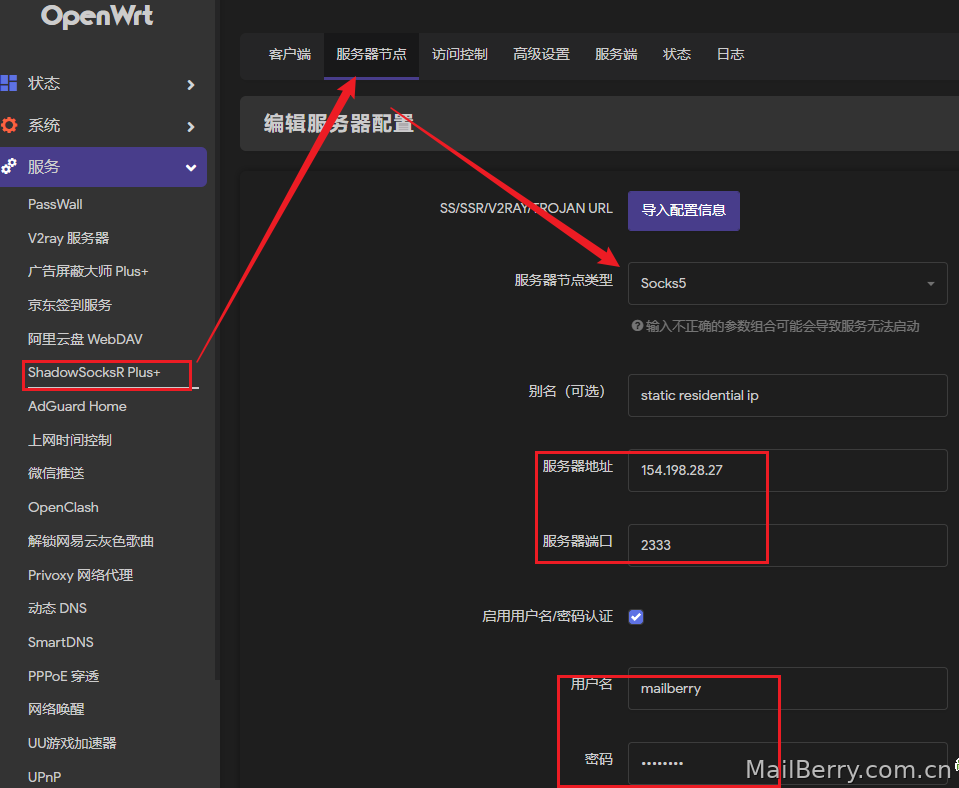This screenshot has height=788, width=959.
Task: Expand the 状态 sidebar menu chevron
Action: pyautogui.click(x=191, y=84)
